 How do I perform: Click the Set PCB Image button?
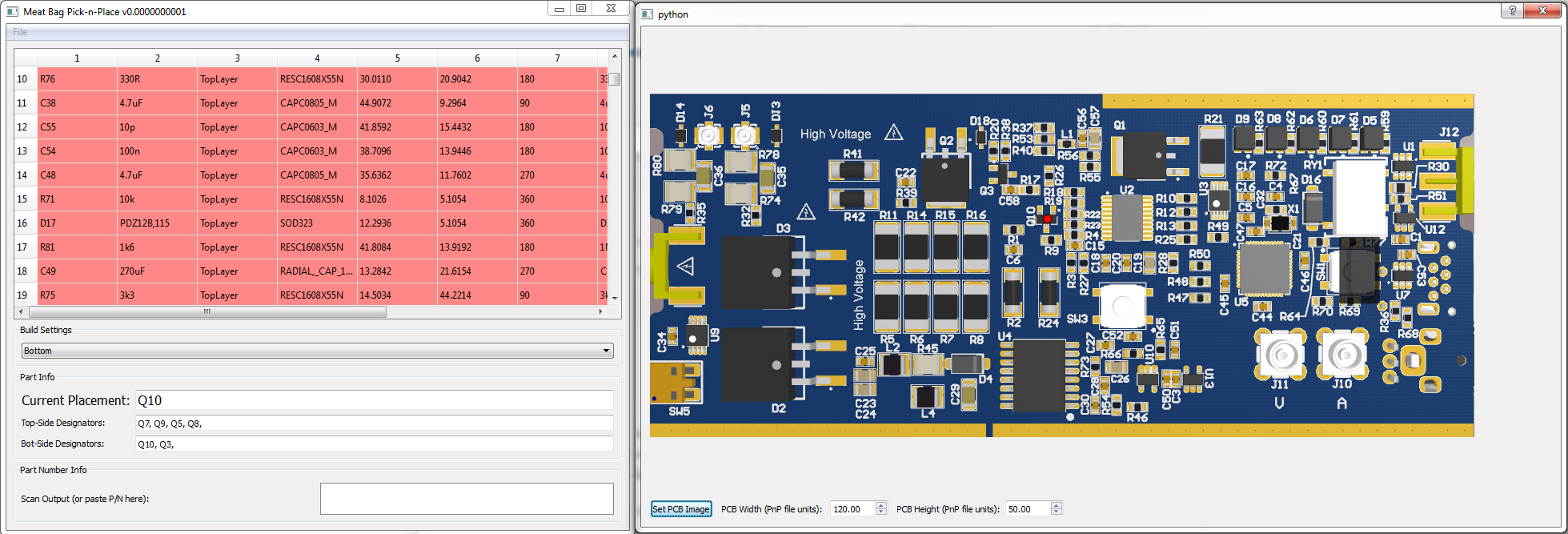681,509
